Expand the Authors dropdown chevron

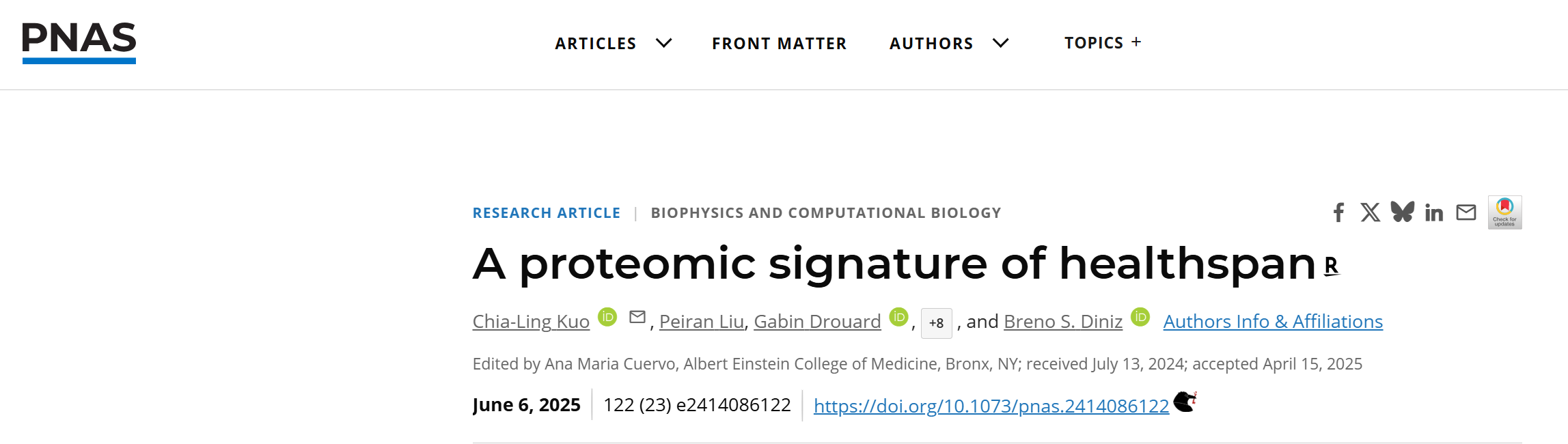(1000, 43)
